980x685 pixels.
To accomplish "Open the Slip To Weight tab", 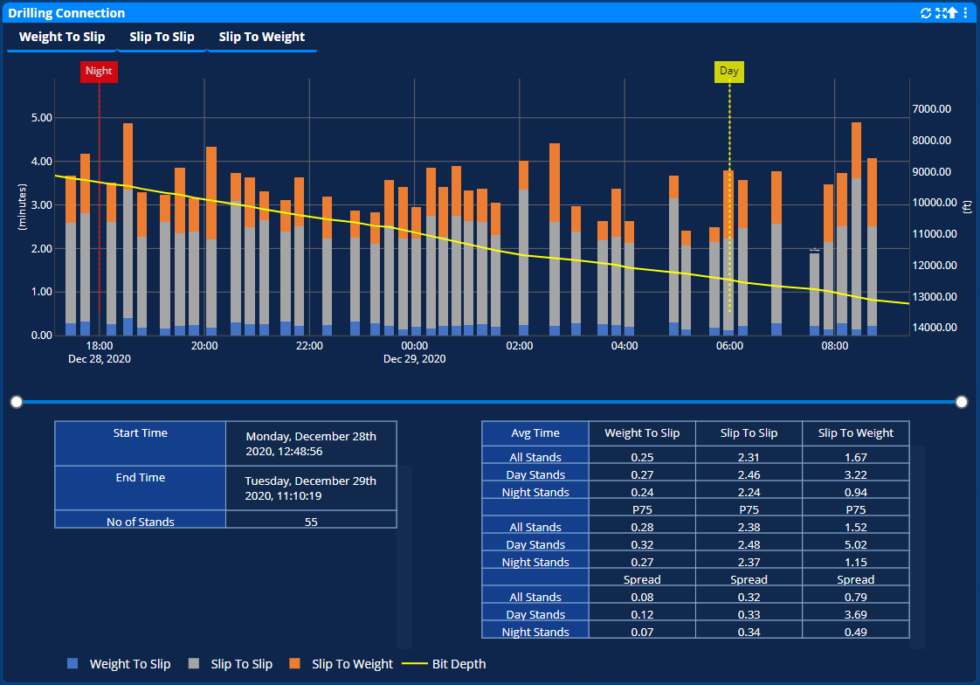I will [262, 36].
